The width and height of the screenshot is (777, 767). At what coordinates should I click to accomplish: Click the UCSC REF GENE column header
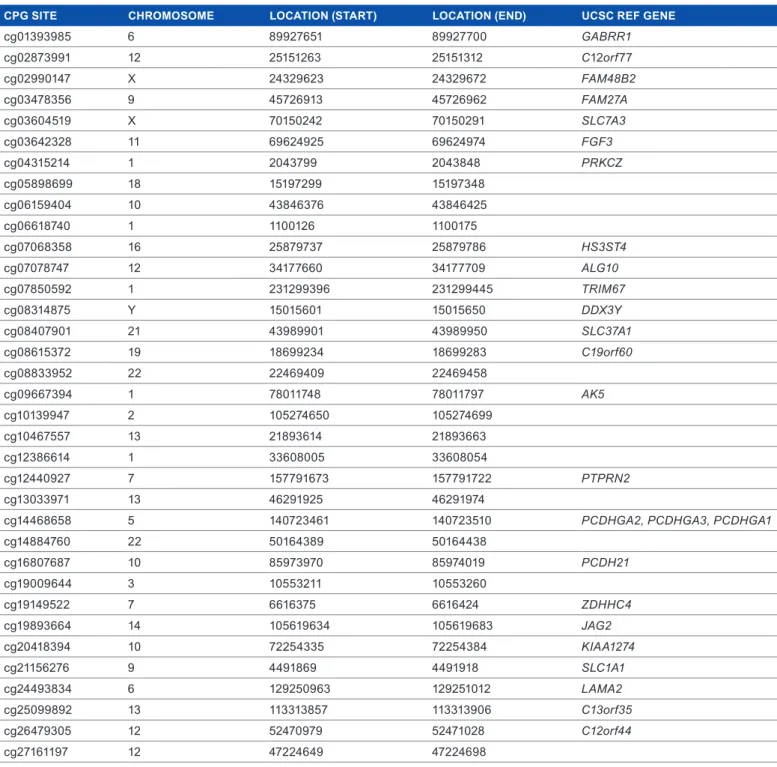628,16
